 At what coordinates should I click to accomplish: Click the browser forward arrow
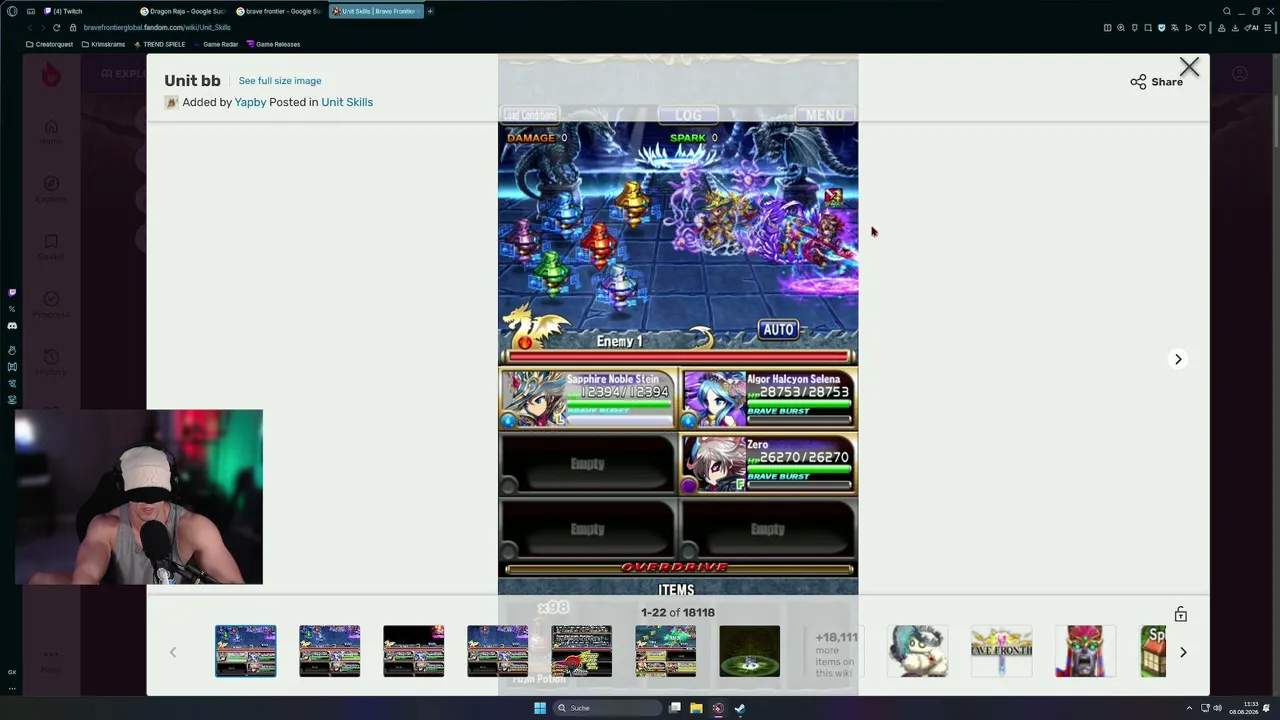point(43,27)
